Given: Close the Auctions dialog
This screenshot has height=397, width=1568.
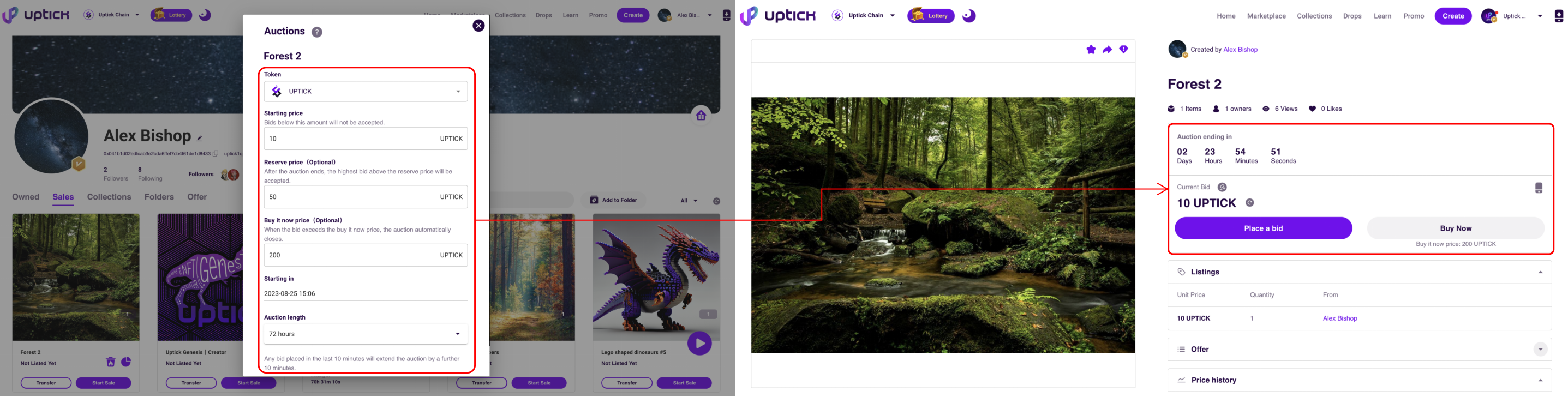Looking at the screenshot, I should coord(478,26).
